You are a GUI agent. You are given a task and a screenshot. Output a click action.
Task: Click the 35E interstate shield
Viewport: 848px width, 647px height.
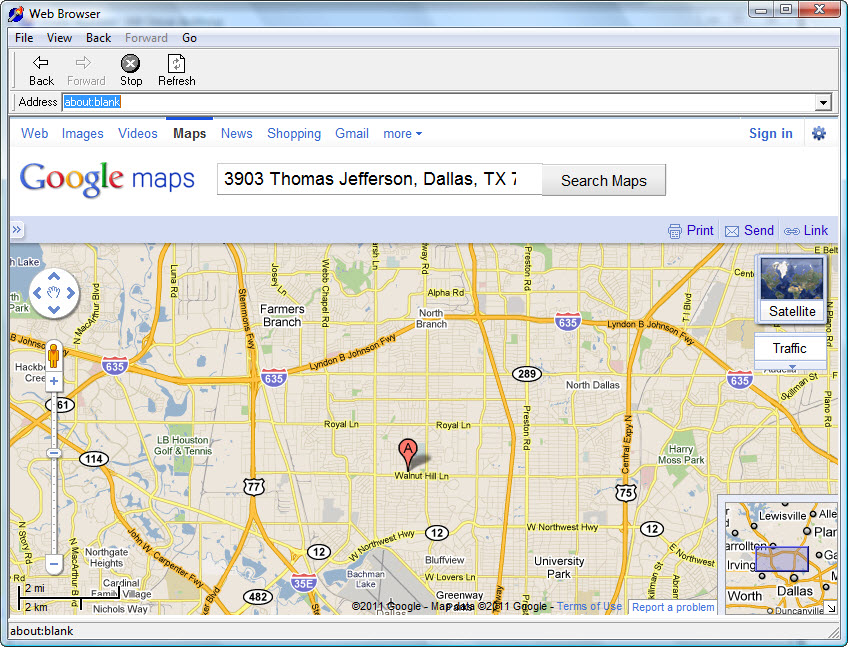303,583
